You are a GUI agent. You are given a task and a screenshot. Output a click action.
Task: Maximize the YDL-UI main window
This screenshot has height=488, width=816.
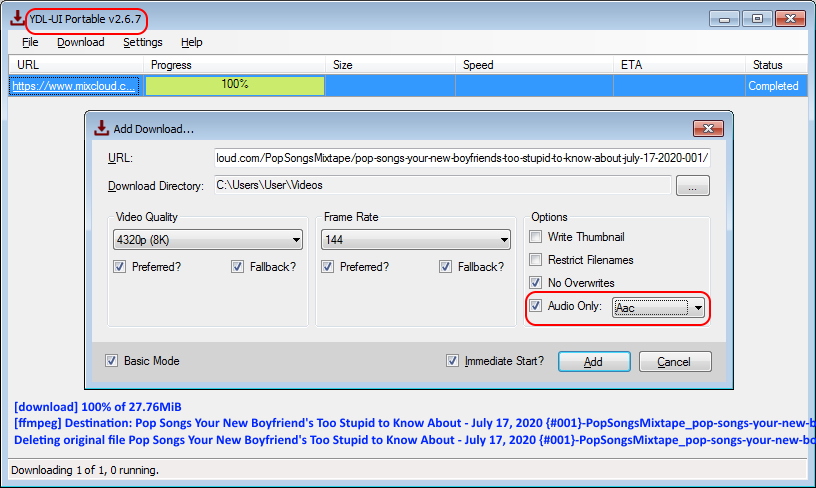pos(757,19)
